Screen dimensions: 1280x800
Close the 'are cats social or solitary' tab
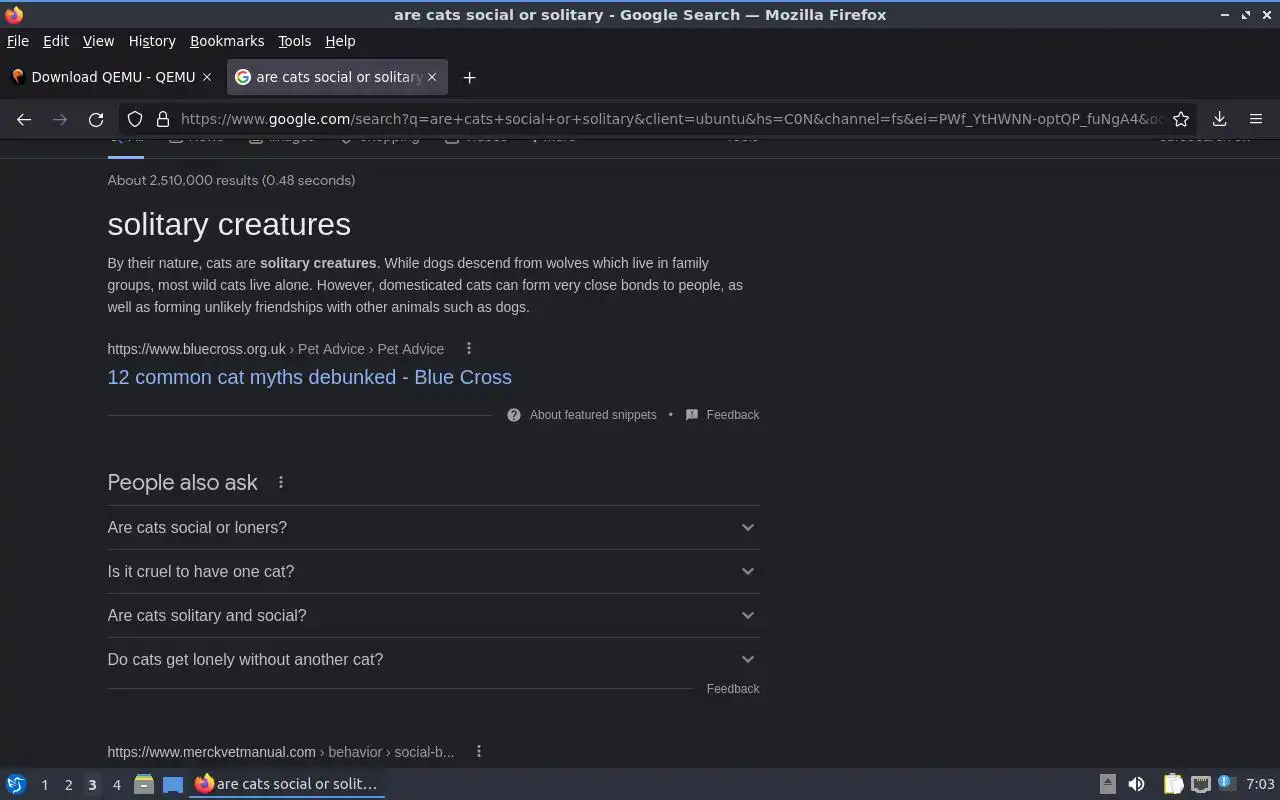pos(432,77)
